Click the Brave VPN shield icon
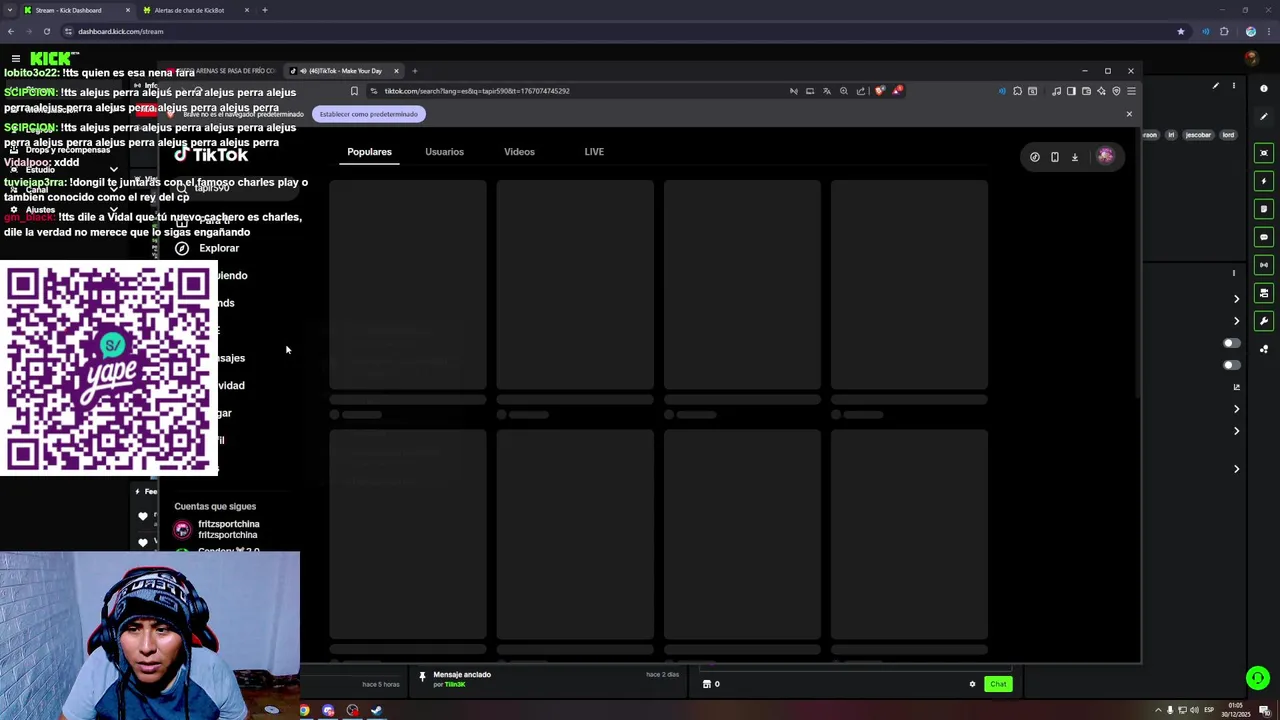Image resolution: width=1280 pixels, height=720 pixels. pos(1116,91)
